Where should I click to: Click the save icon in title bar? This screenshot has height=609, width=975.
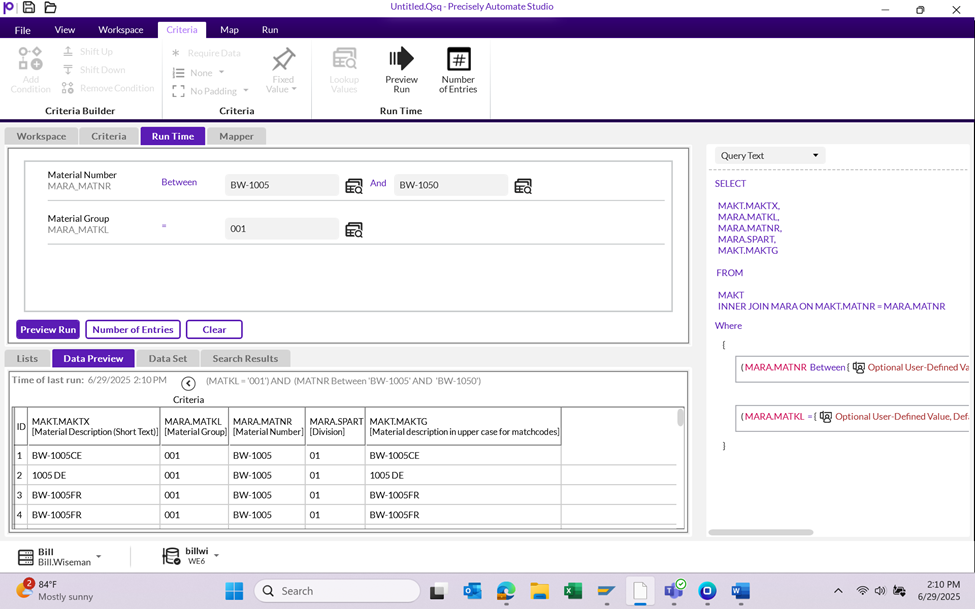[29, 8]
